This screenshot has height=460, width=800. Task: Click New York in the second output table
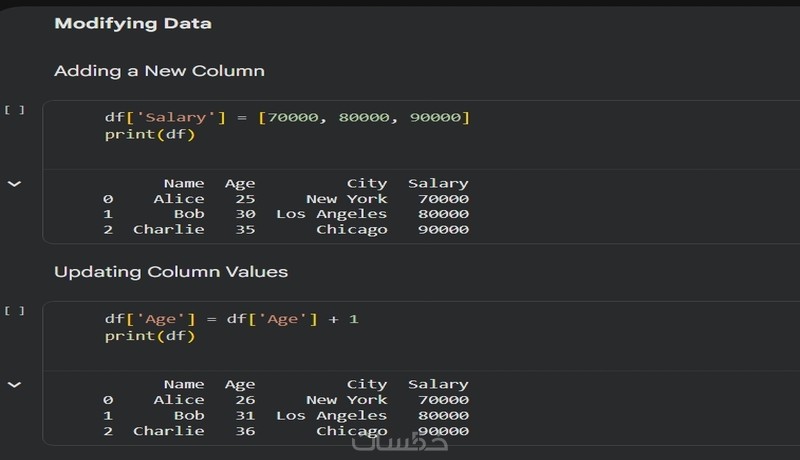click(x=346, y=400)
